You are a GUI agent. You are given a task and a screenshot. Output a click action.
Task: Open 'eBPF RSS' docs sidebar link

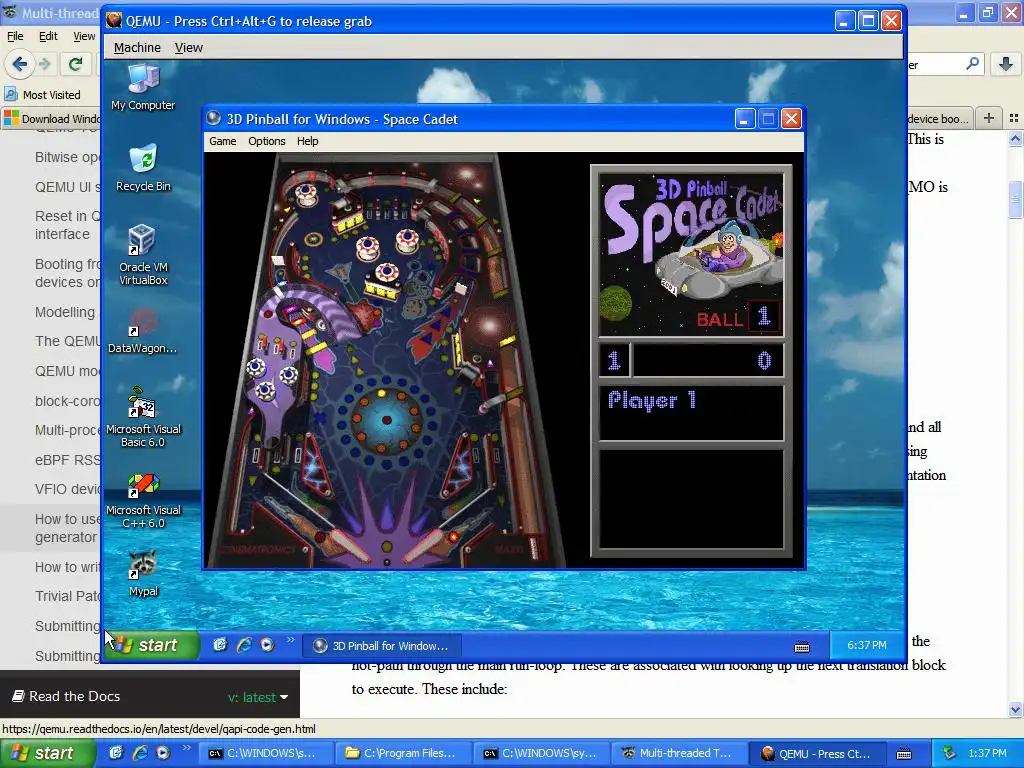tap(68, 460)
